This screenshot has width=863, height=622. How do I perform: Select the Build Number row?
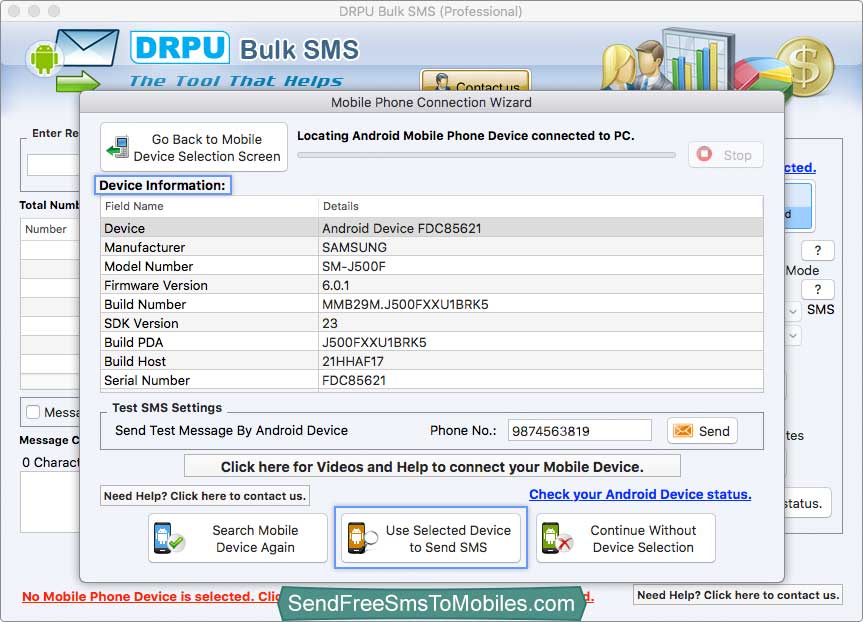(x=432, y=304)
